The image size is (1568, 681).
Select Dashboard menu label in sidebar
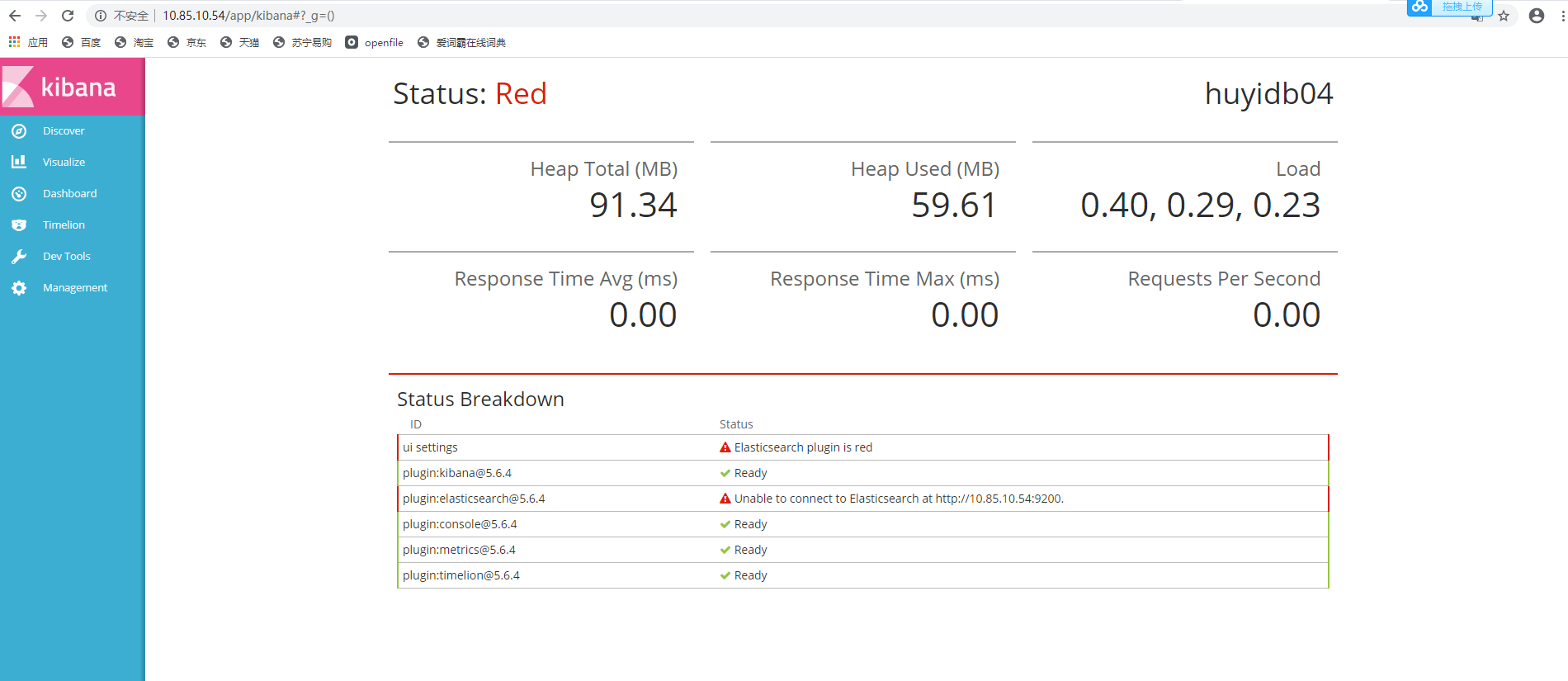pyautogui.click(x=69, y=194)
